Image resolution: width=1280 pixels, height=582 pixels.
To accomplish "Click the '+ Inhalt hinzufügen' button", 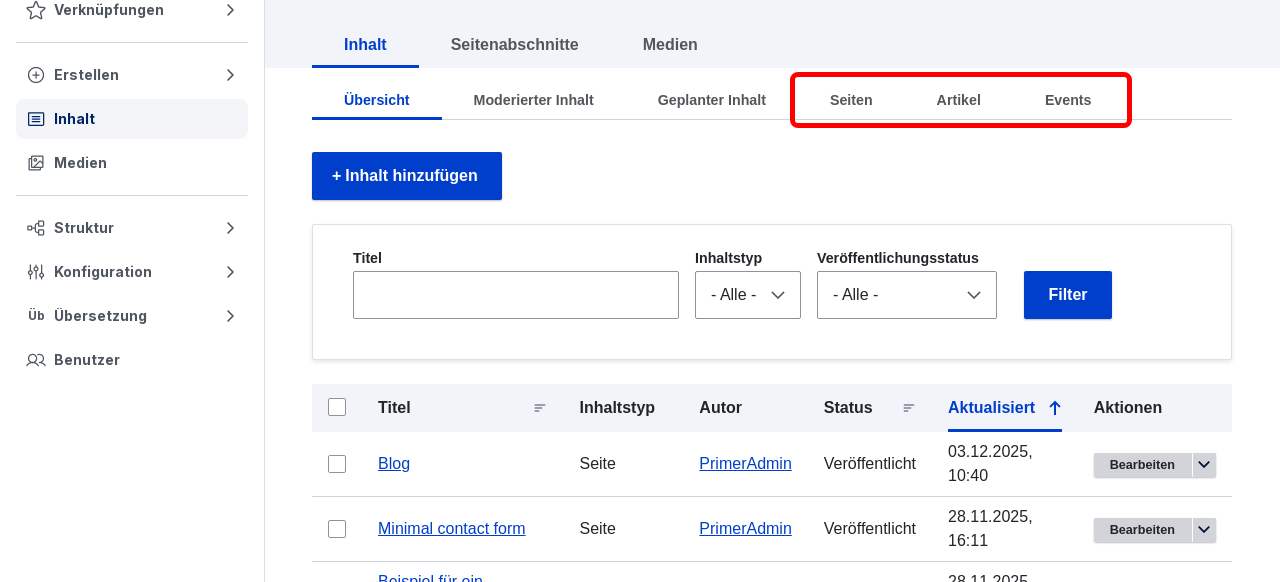I will 407,176.
